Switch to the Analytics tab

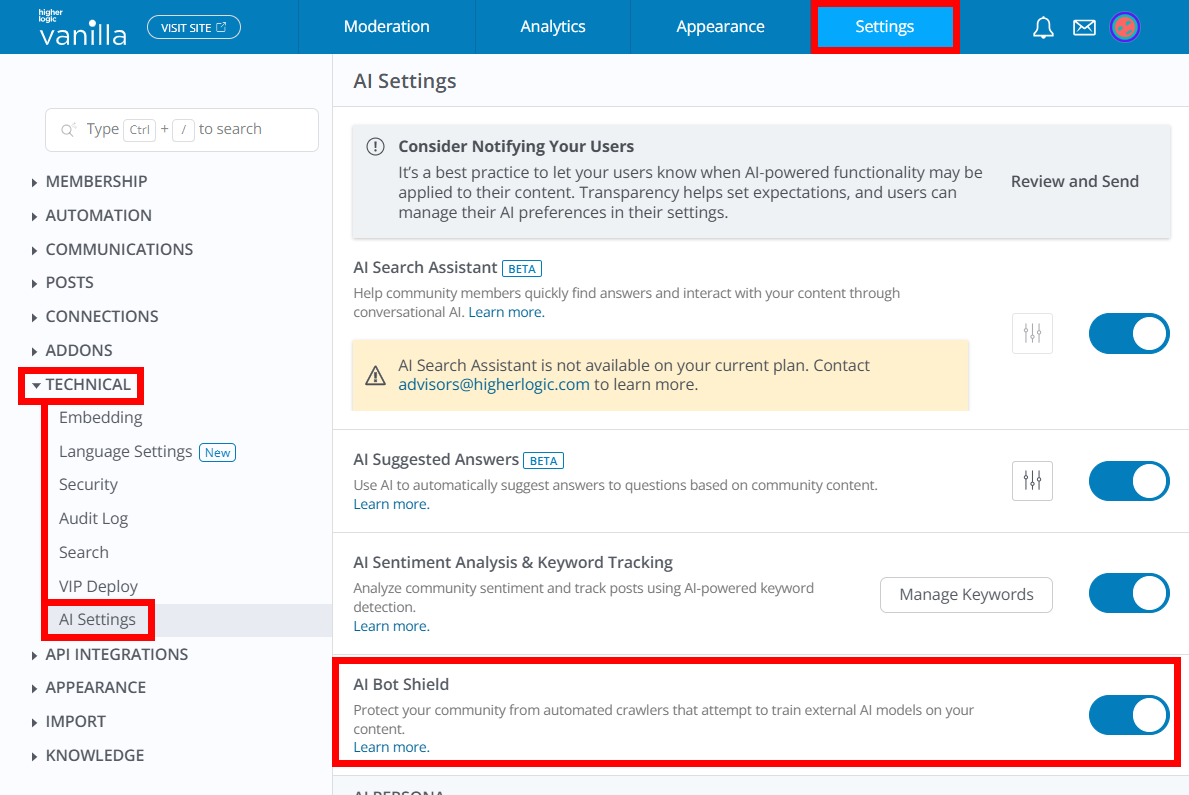tap(553, 27)
